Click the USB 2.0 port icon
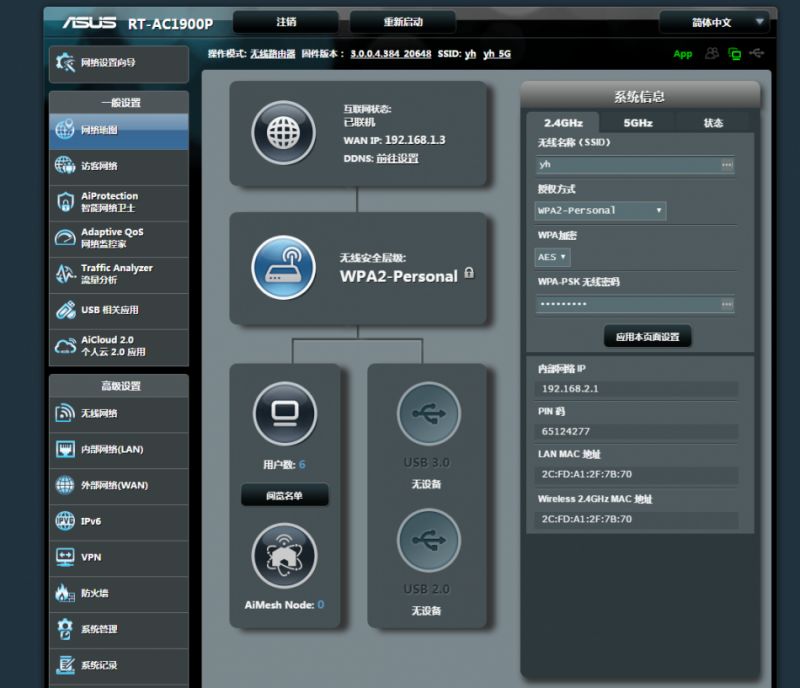Screen dimensions: 800x688 pyautogui.click(x=428, y=541)
